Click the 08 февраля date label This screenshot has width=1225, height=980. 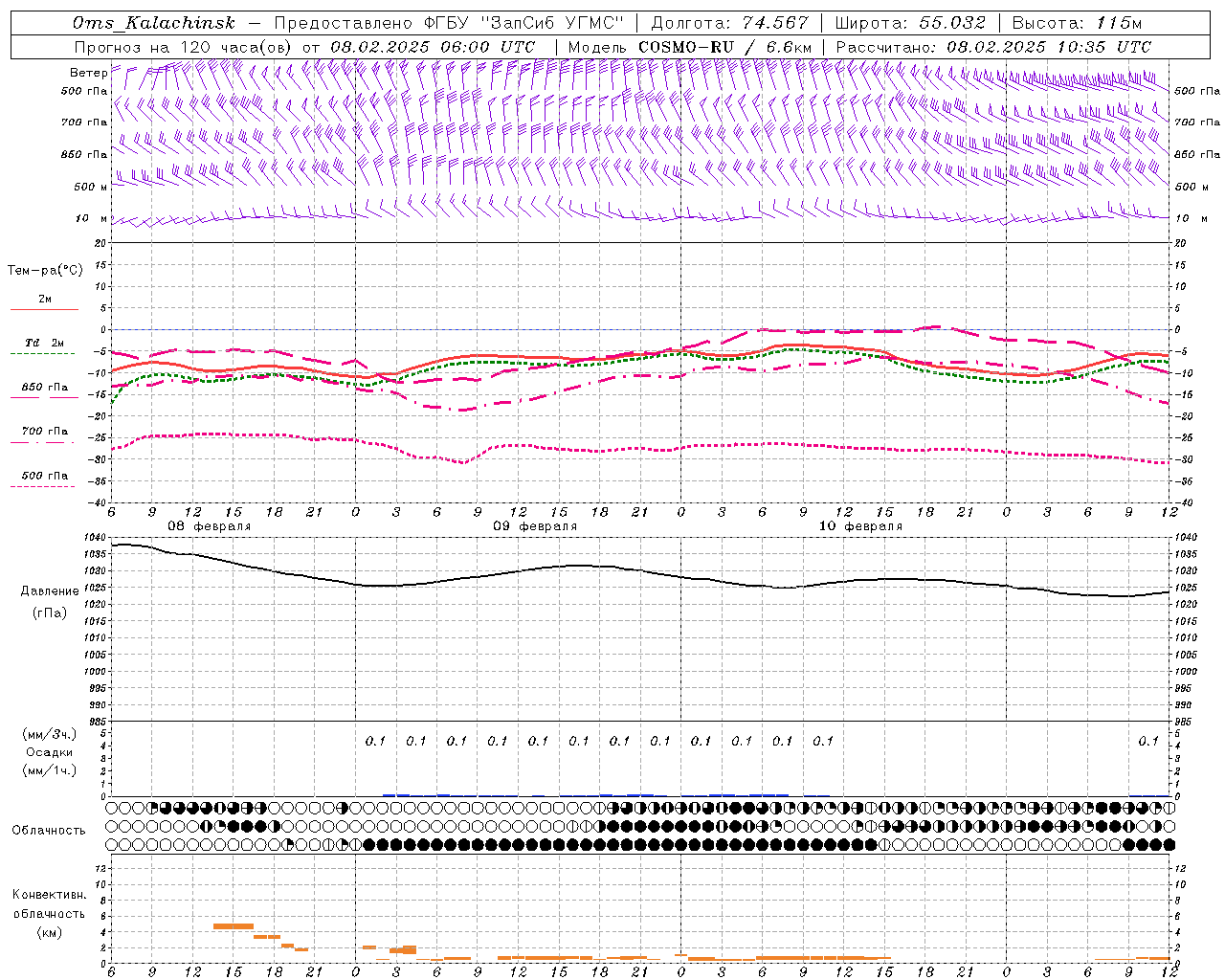(210, 526)
